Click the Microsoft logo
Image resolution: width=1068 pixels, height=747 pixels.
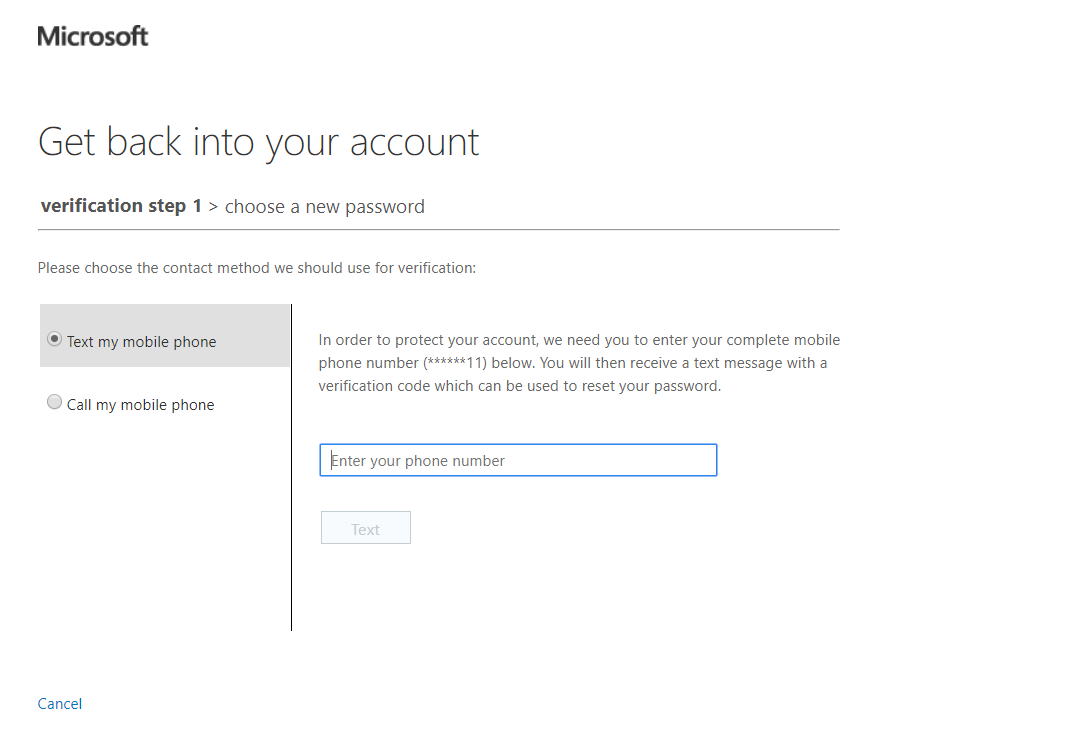[93, 36]
